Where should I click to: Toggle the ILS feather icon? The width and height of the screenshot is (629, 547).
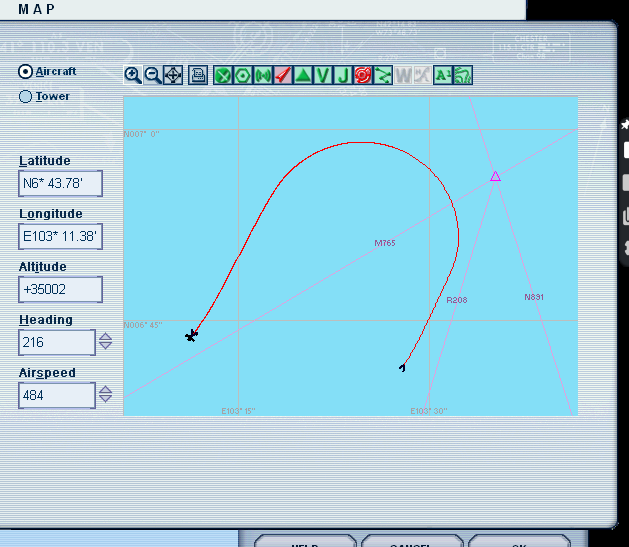tap(283, 75)
